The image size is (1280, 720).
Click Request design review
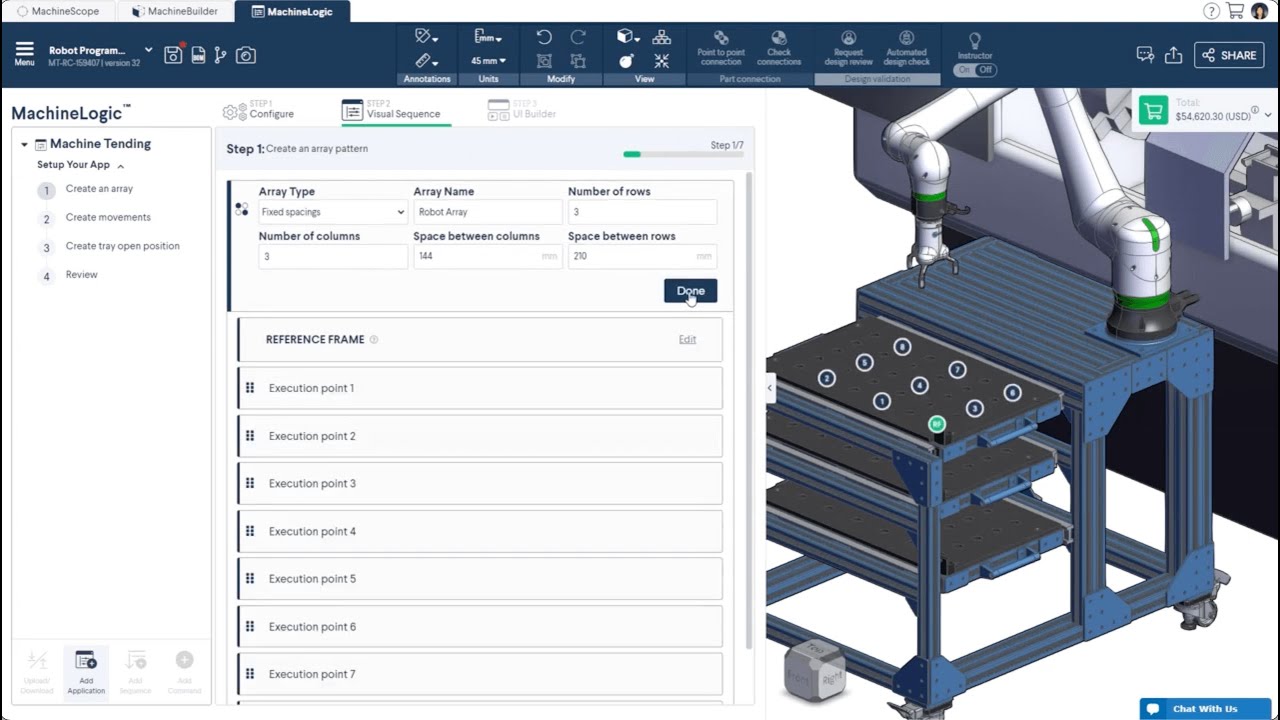848,48
